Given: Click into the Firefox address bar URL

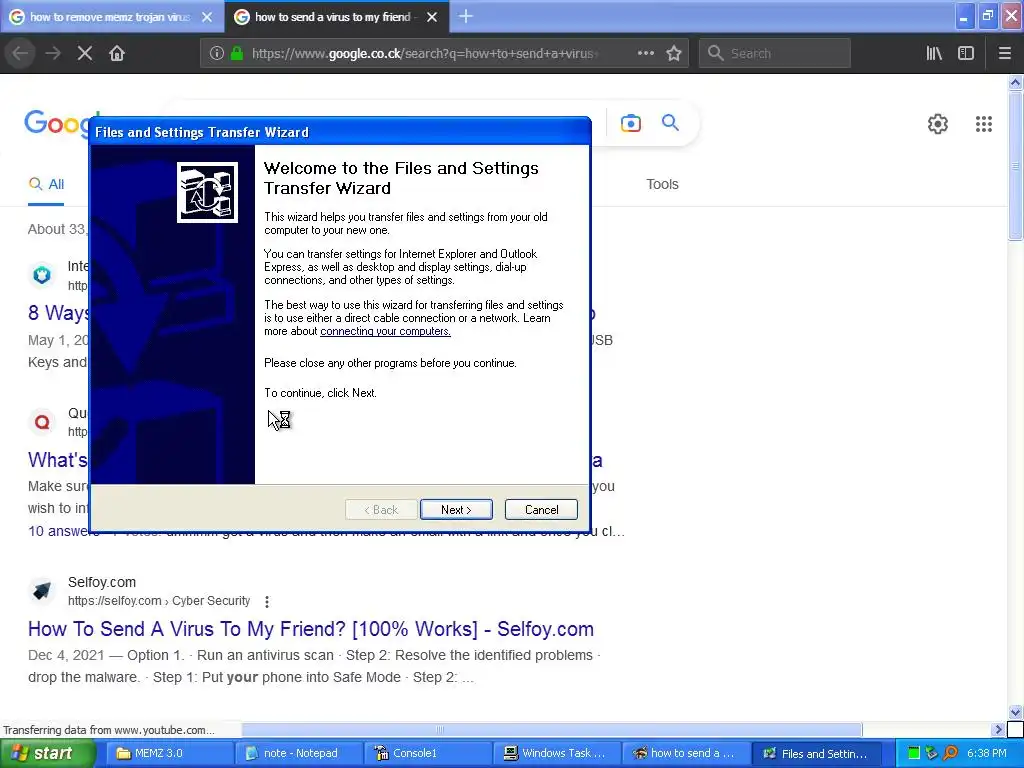Looking at the screenshot, I should 424,53.
